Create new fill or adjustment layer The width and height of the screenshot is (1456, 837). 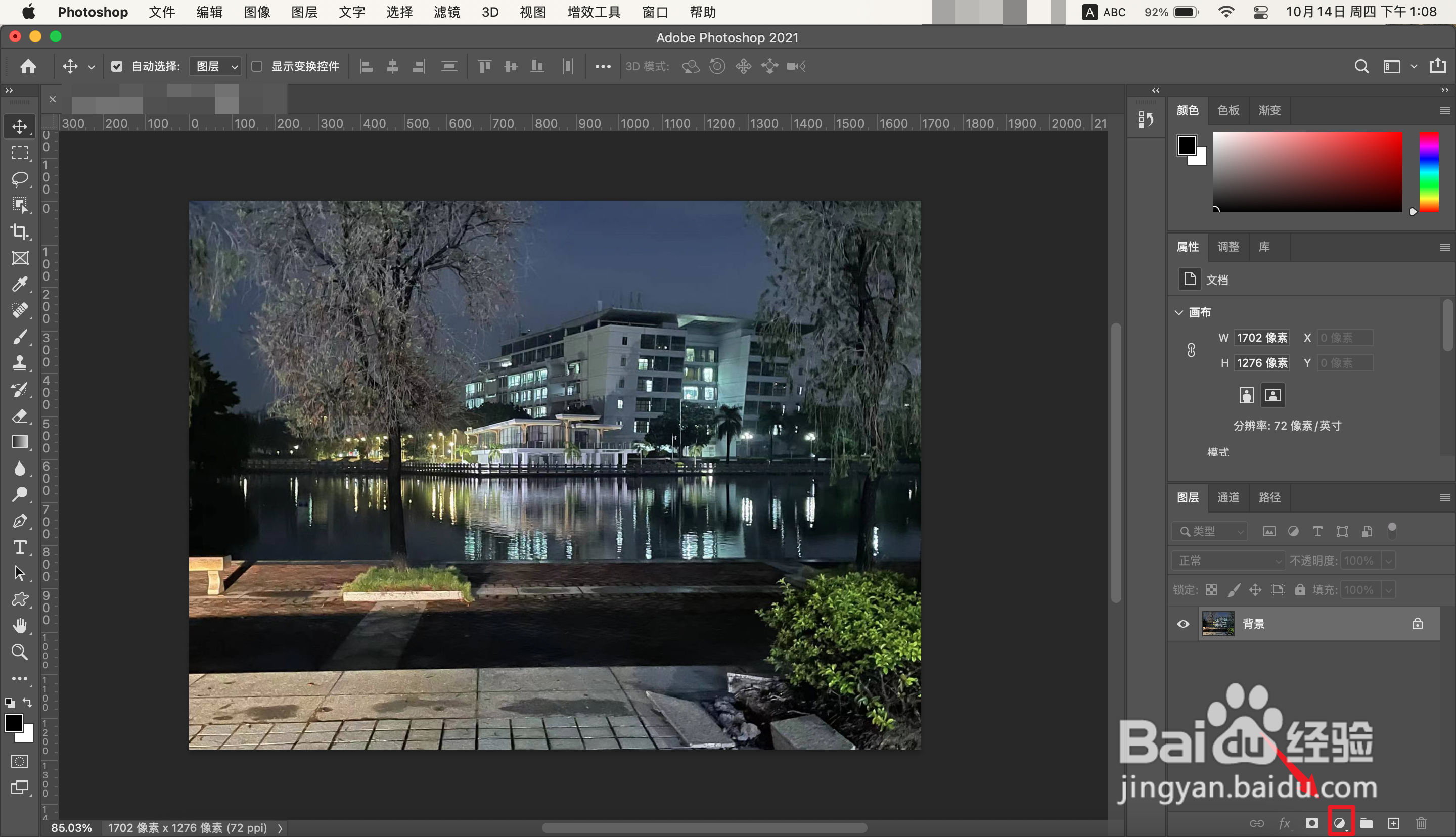1339,823
